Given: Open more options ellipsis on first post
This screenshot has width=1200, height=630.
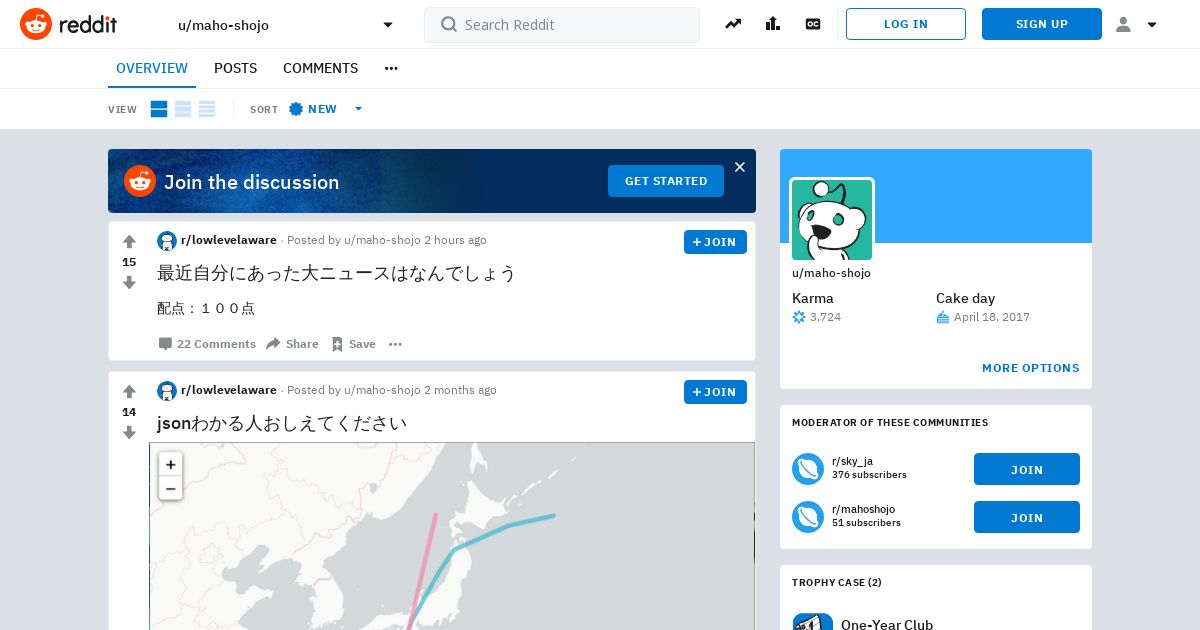Looking at the screenshot, I should pos(395,344).
